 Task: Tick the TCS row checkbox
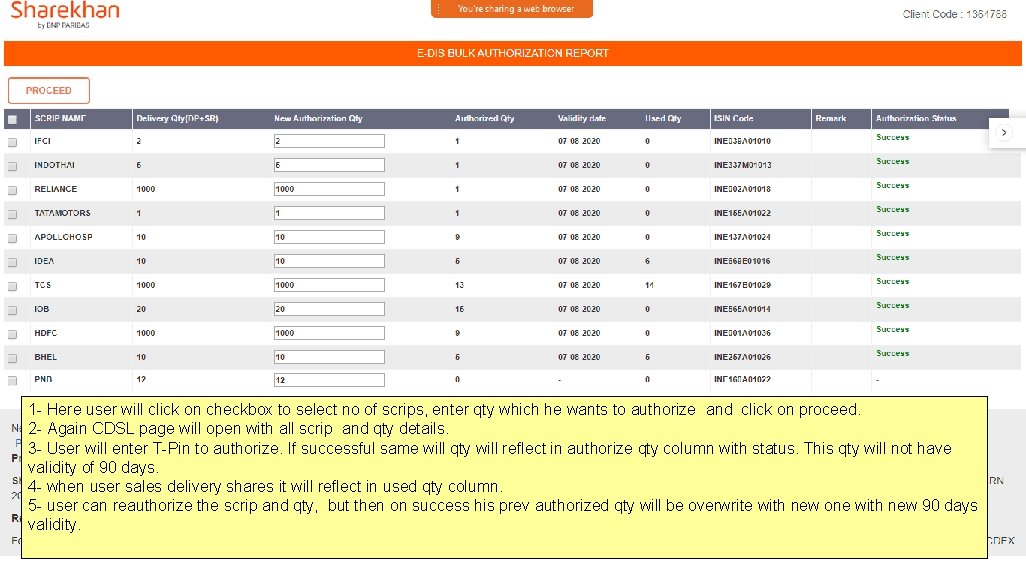click(x=12, y=286)
